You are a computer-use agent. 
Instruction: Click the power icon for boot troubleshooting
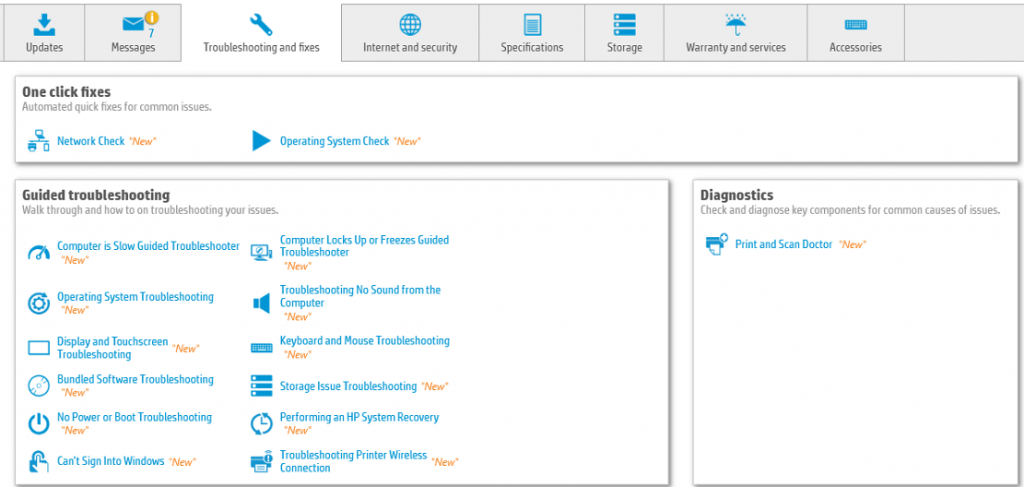tap(38, 423)
